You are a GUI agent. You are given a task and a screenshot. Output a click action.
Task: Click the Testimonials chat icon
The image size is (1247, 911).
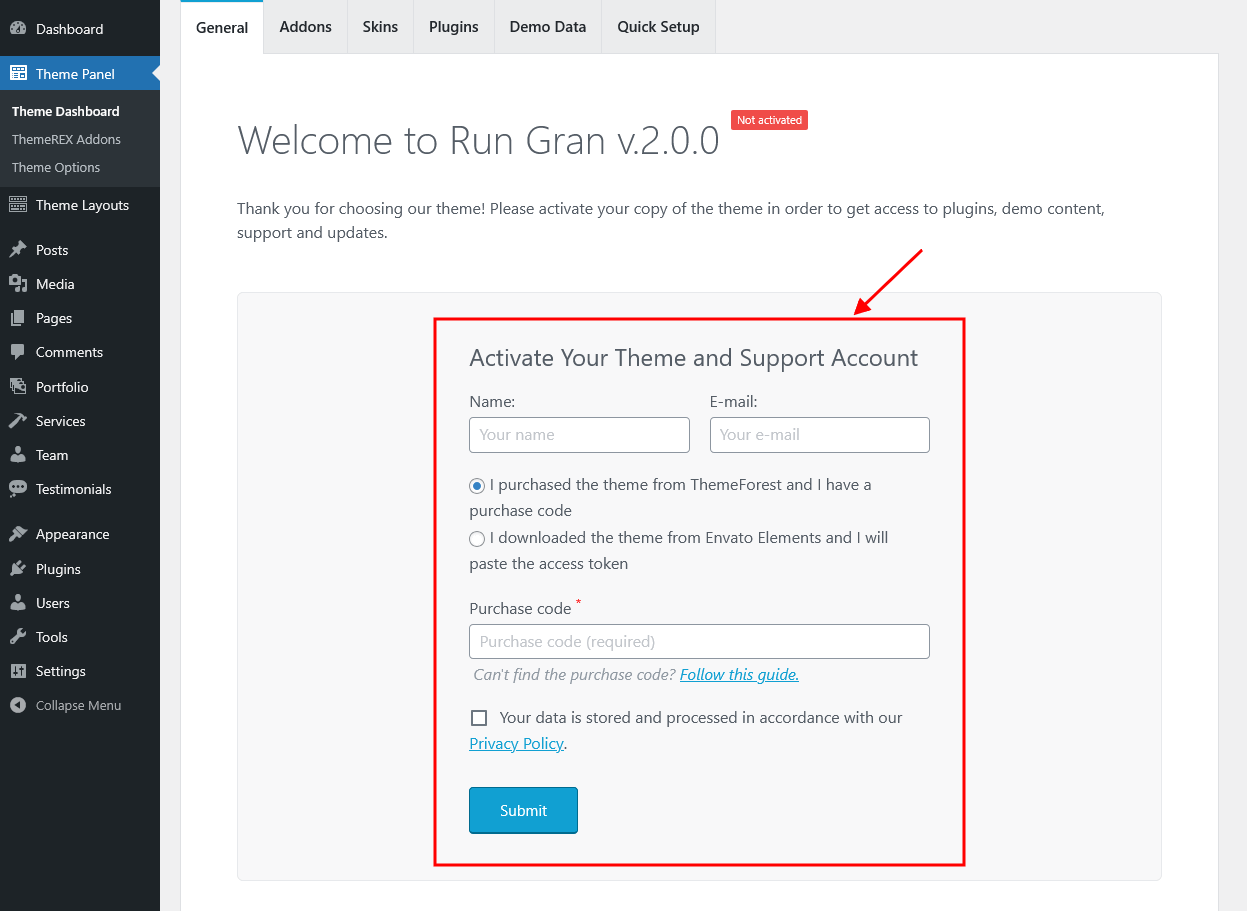point(18,489)
